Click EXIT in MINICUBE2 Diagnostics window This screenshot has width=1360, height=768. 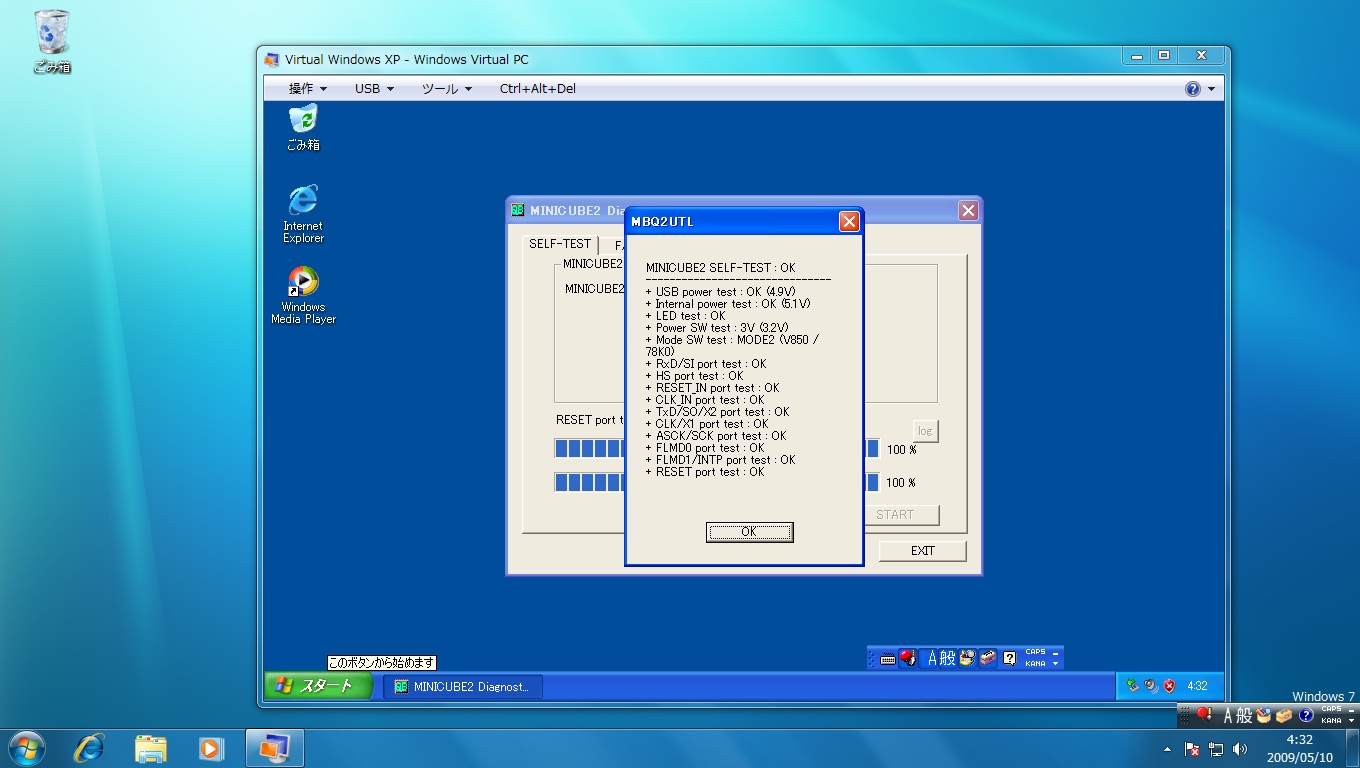(922, 551)
